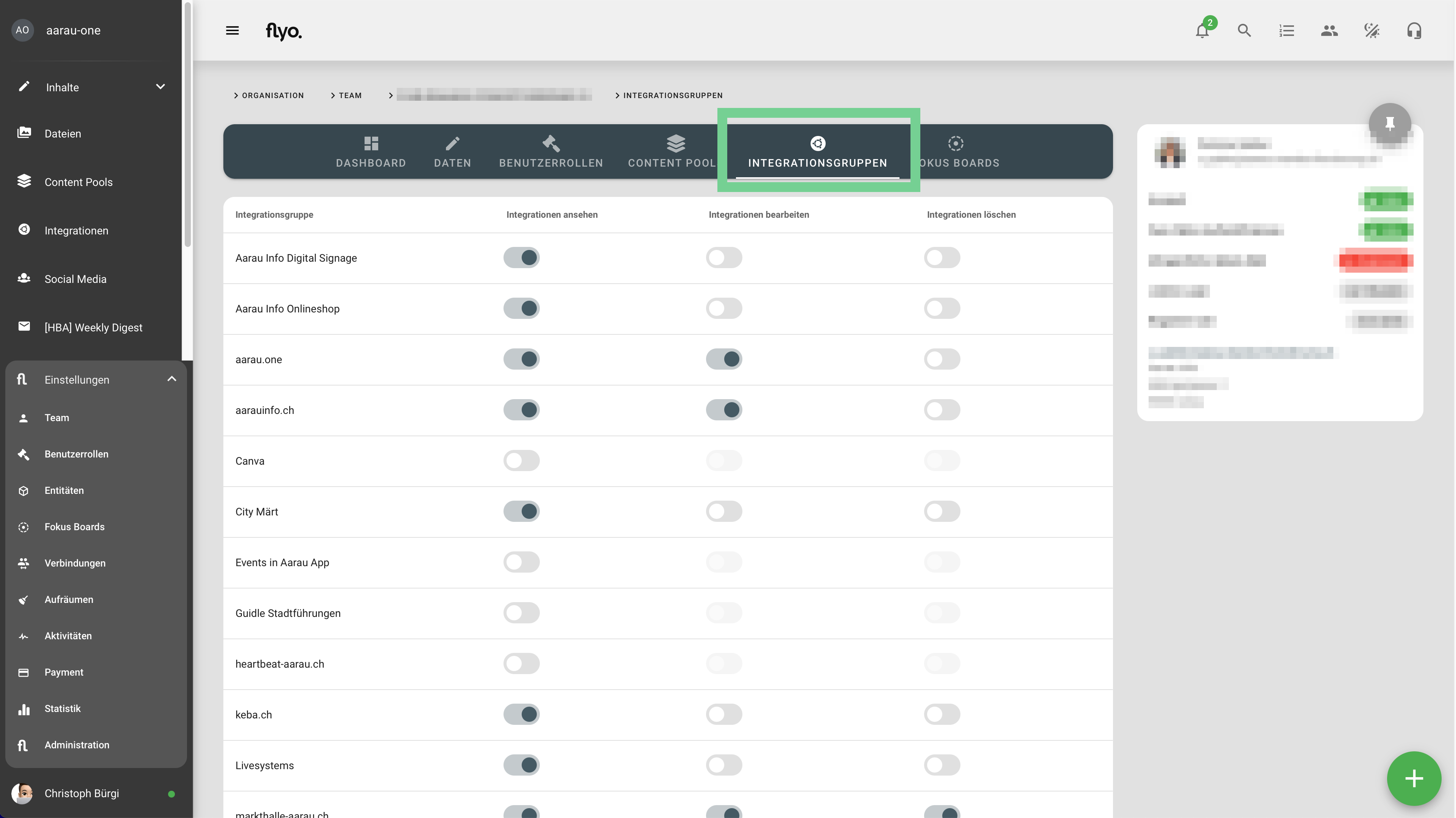Viewport: 1456px width, 818px height.
Task: Enable view toggle for Canva
Action: tap(521, 461)
